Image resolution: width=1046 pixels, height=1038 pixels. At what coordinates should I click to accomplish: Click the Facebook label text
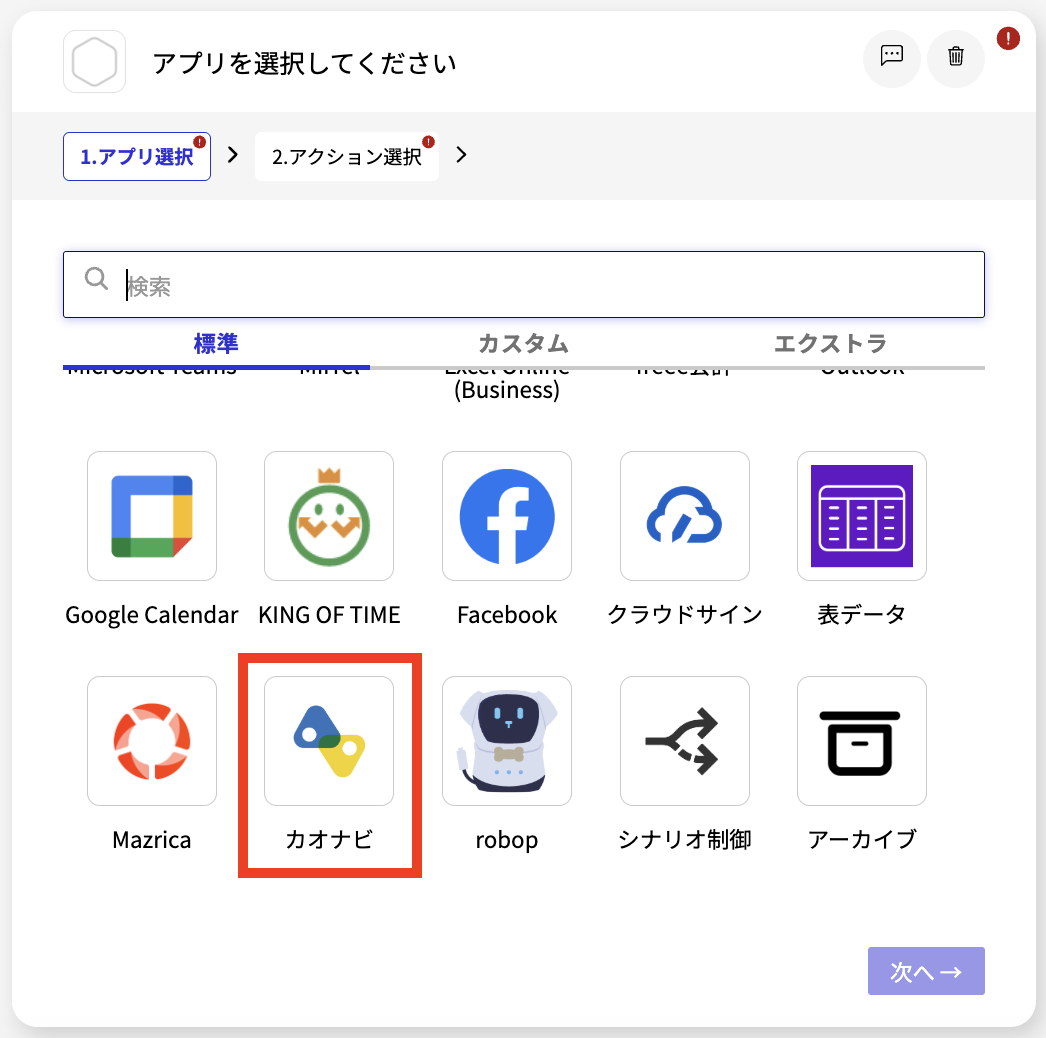point(507,615)
